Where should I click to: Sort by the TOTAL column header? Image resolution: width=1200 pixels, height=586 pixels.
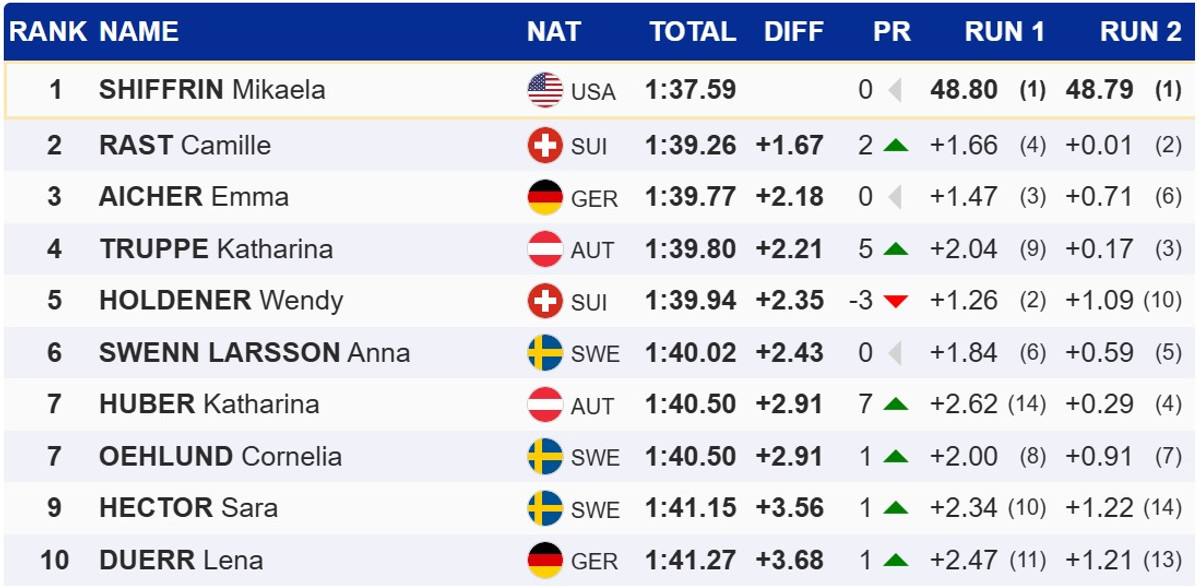(692, 32)
